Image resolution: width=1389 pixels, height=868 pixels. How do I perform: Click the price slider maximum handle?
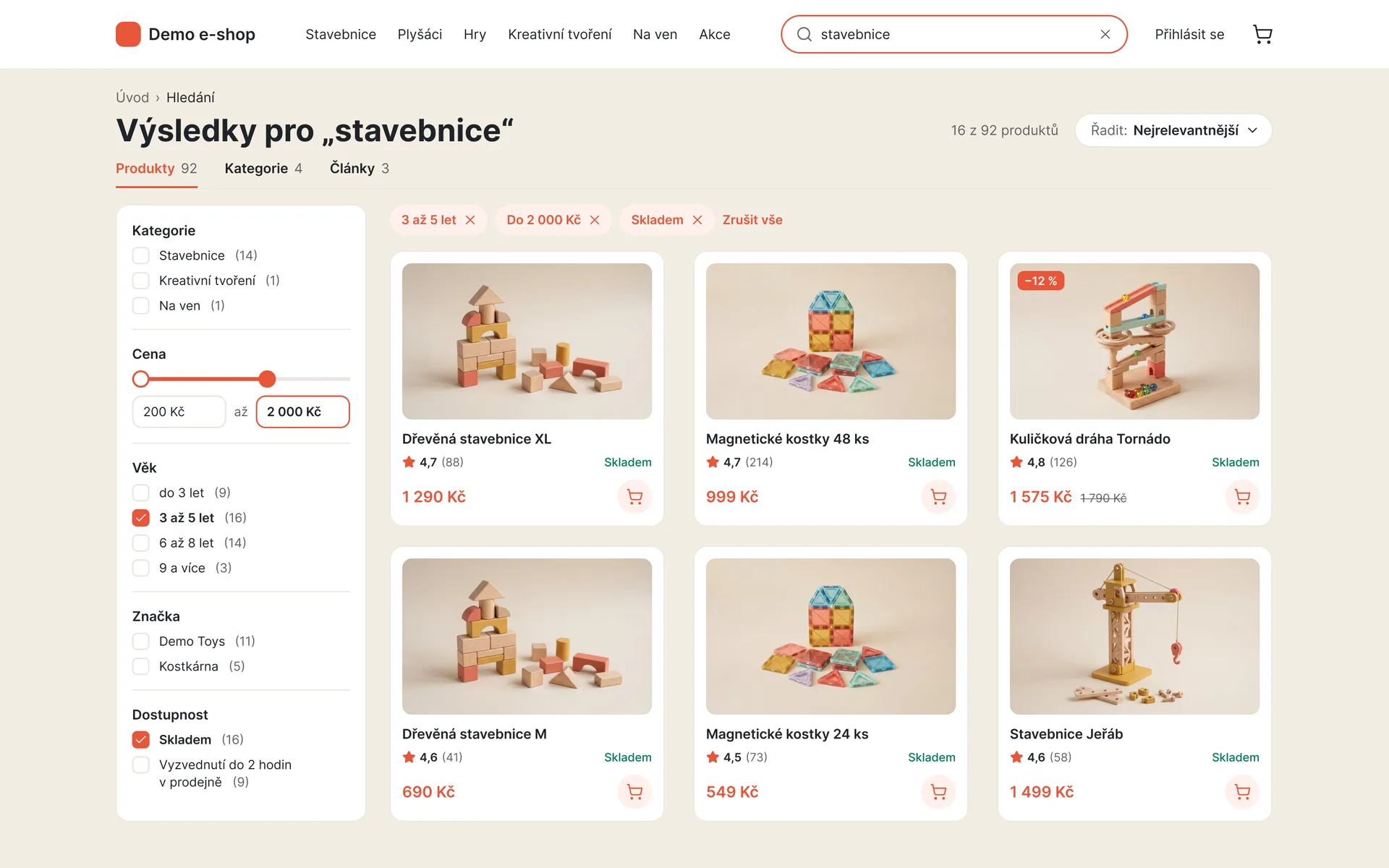coord(267,379)
